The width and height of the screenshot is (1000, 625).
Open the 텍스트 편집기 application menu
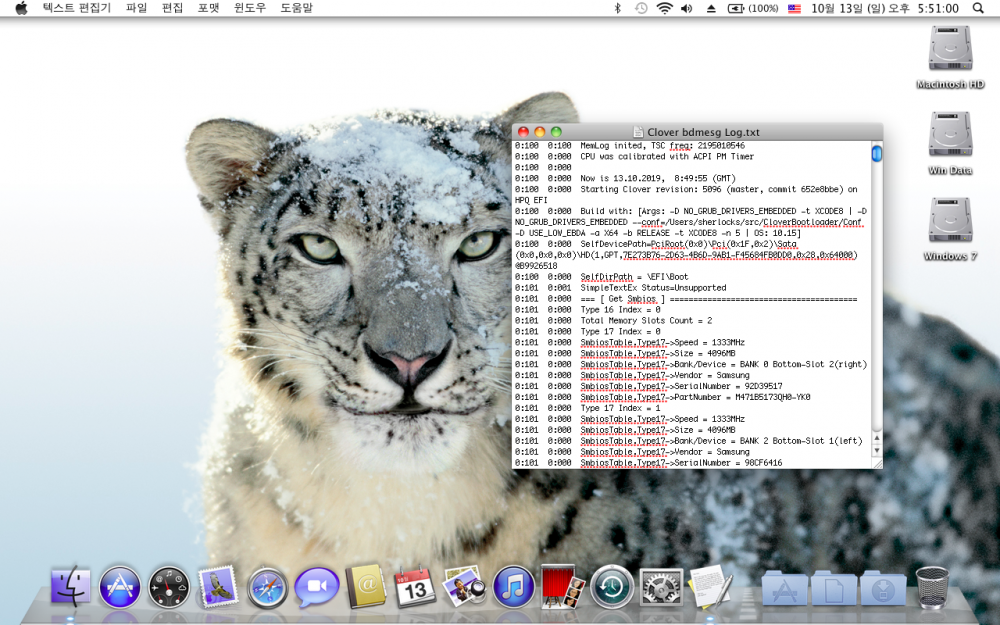(x=77, y=8)
